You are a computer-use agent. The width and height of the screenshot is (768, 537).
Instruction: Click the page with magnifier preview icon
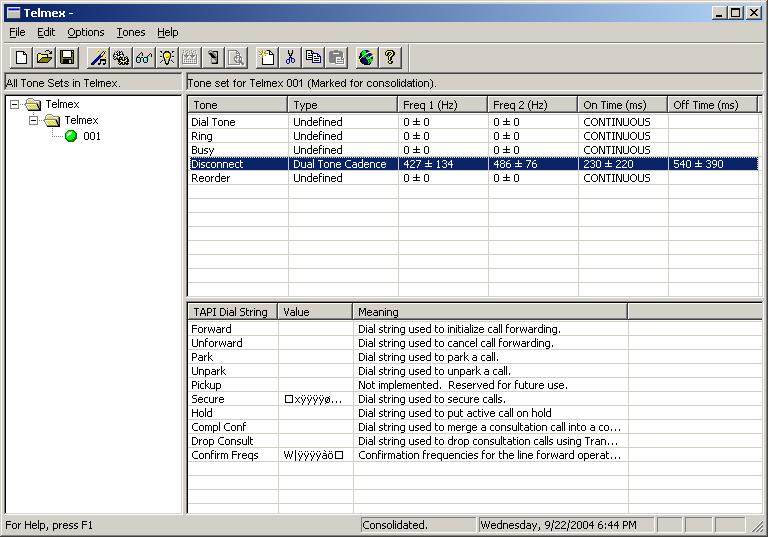click(236, 57)
